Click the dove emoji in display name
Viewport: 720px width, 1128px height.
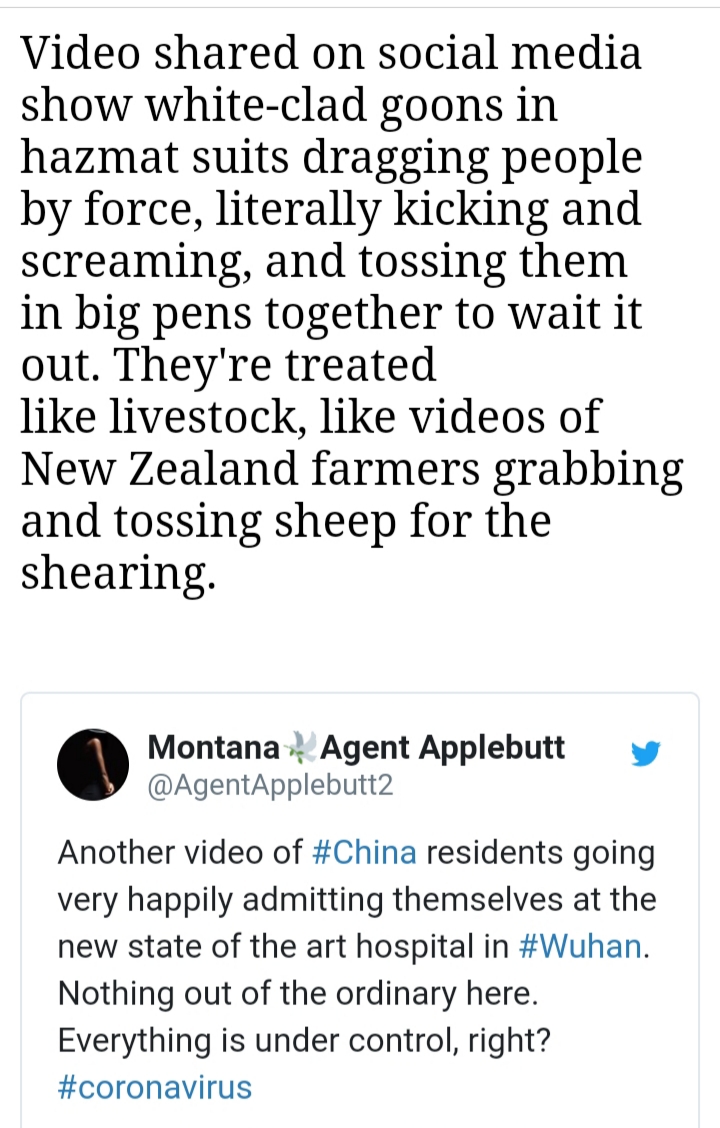tap(300, 747)
